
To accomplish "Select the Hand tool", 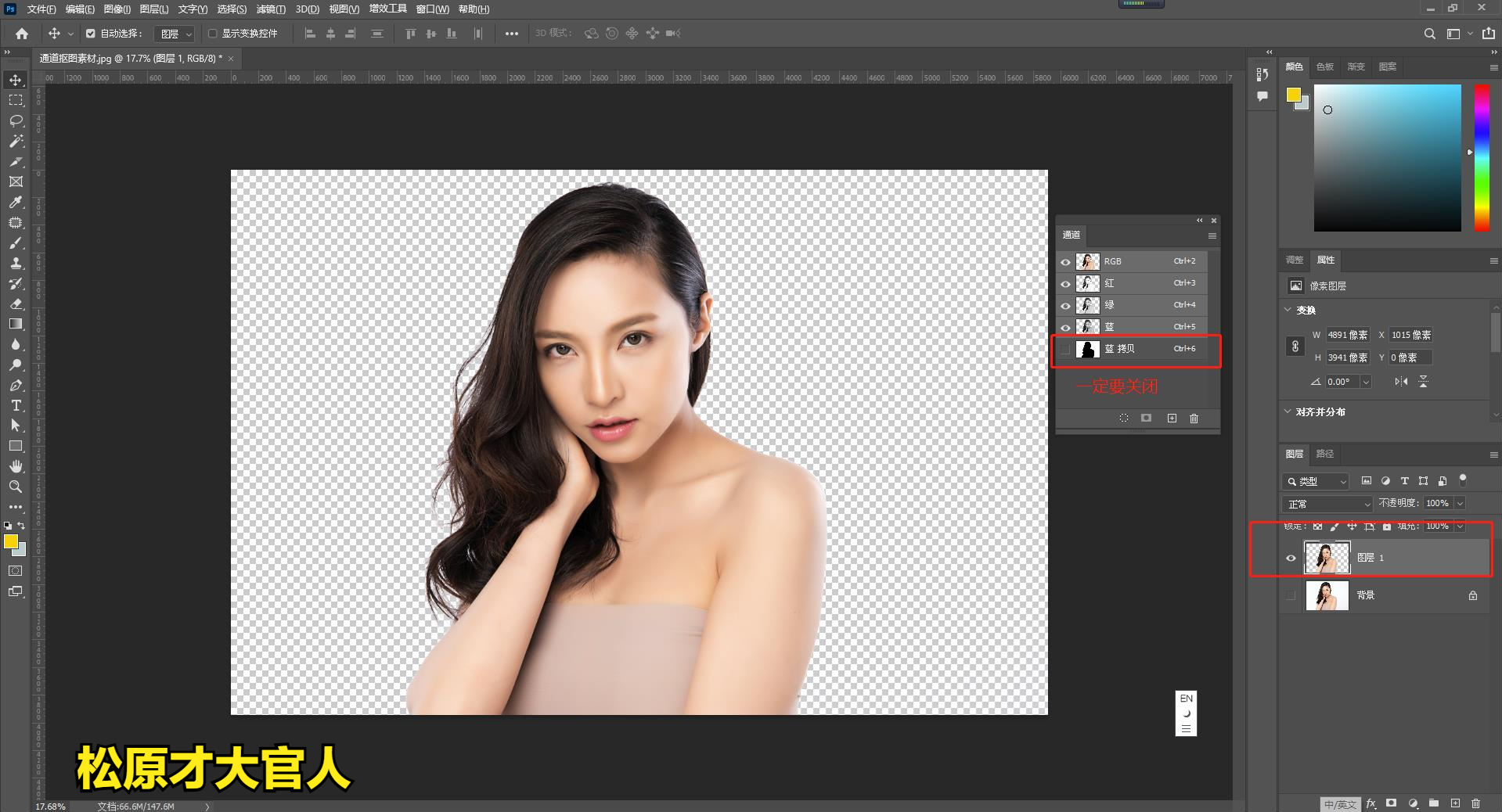I will pyautogui.click(x=16, y=466).
